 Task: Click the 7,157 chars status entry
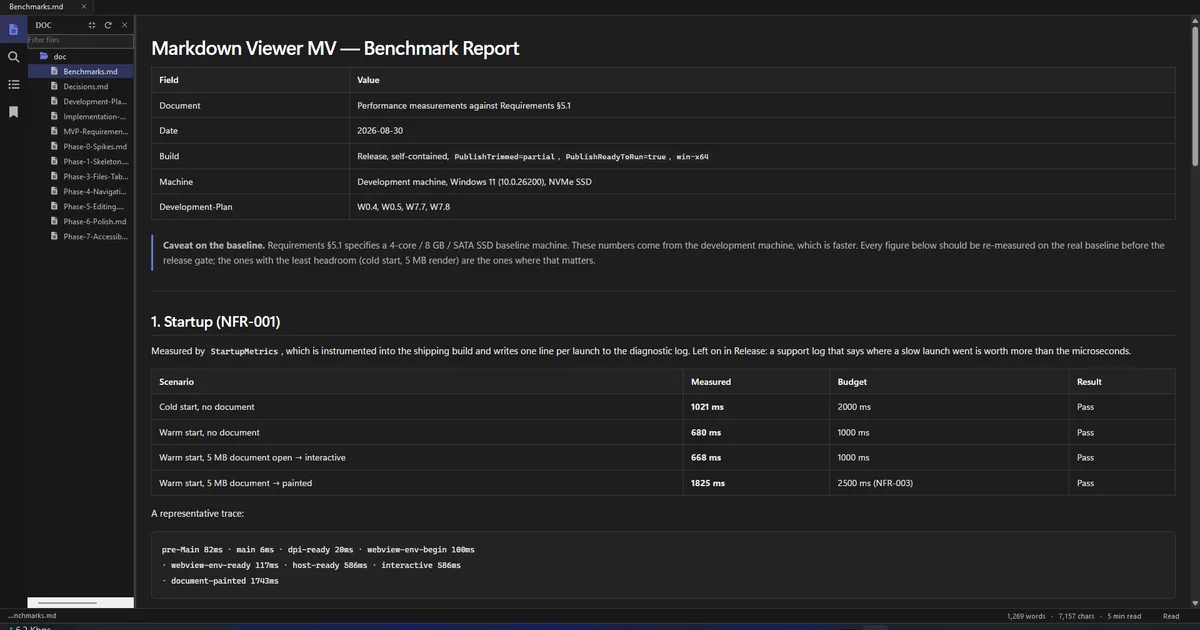[x=1076, y=616]
